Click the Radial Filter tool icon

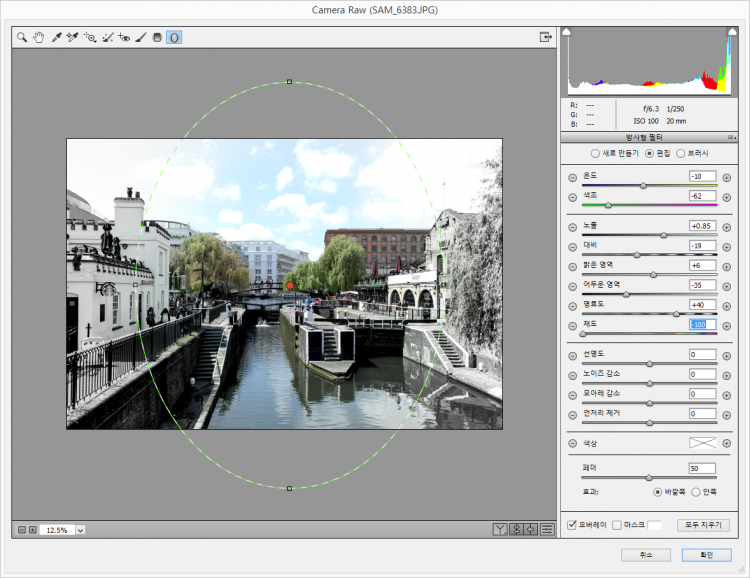pos(174,37)
